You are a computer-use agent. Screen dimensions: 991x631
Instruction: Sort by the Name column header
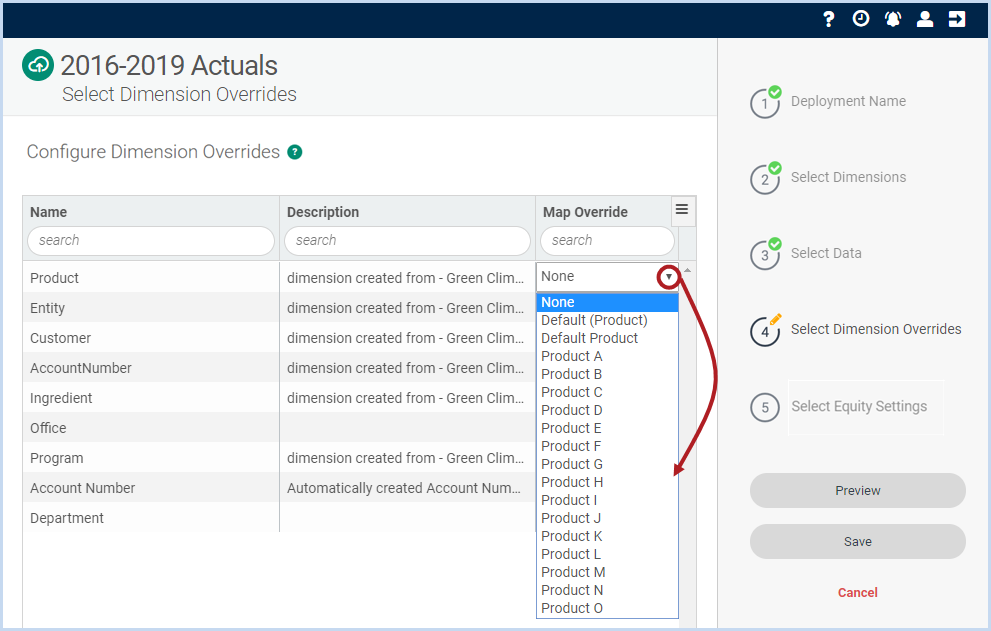[49, 212]
